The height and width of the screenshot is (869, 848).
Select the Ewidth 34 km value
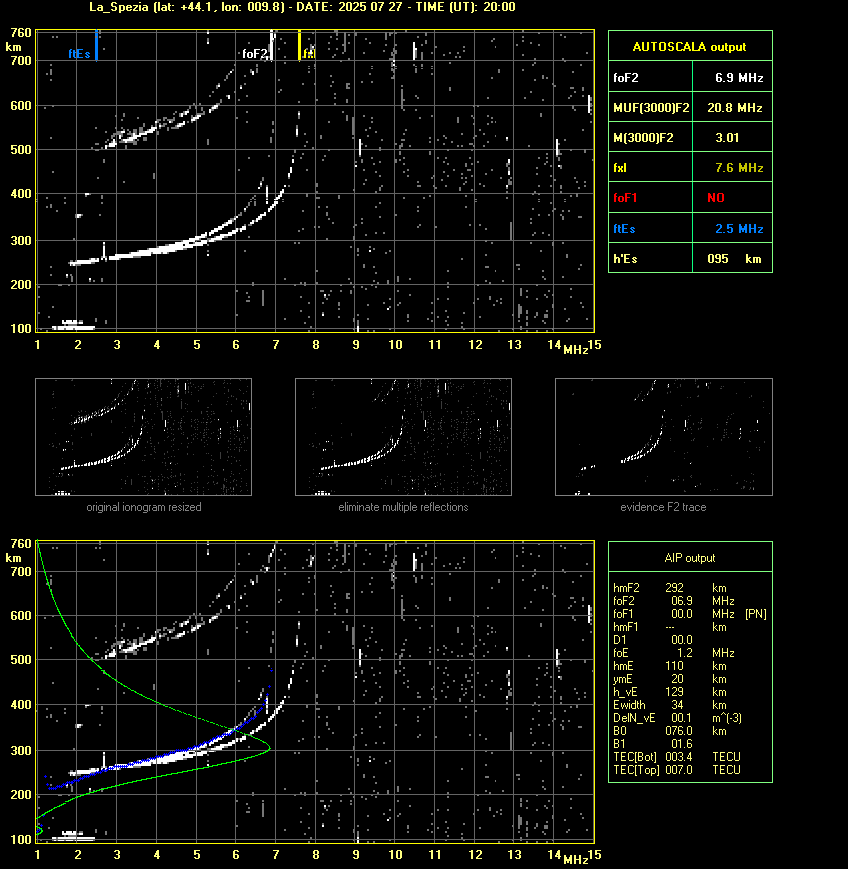[x=677, y=705]
